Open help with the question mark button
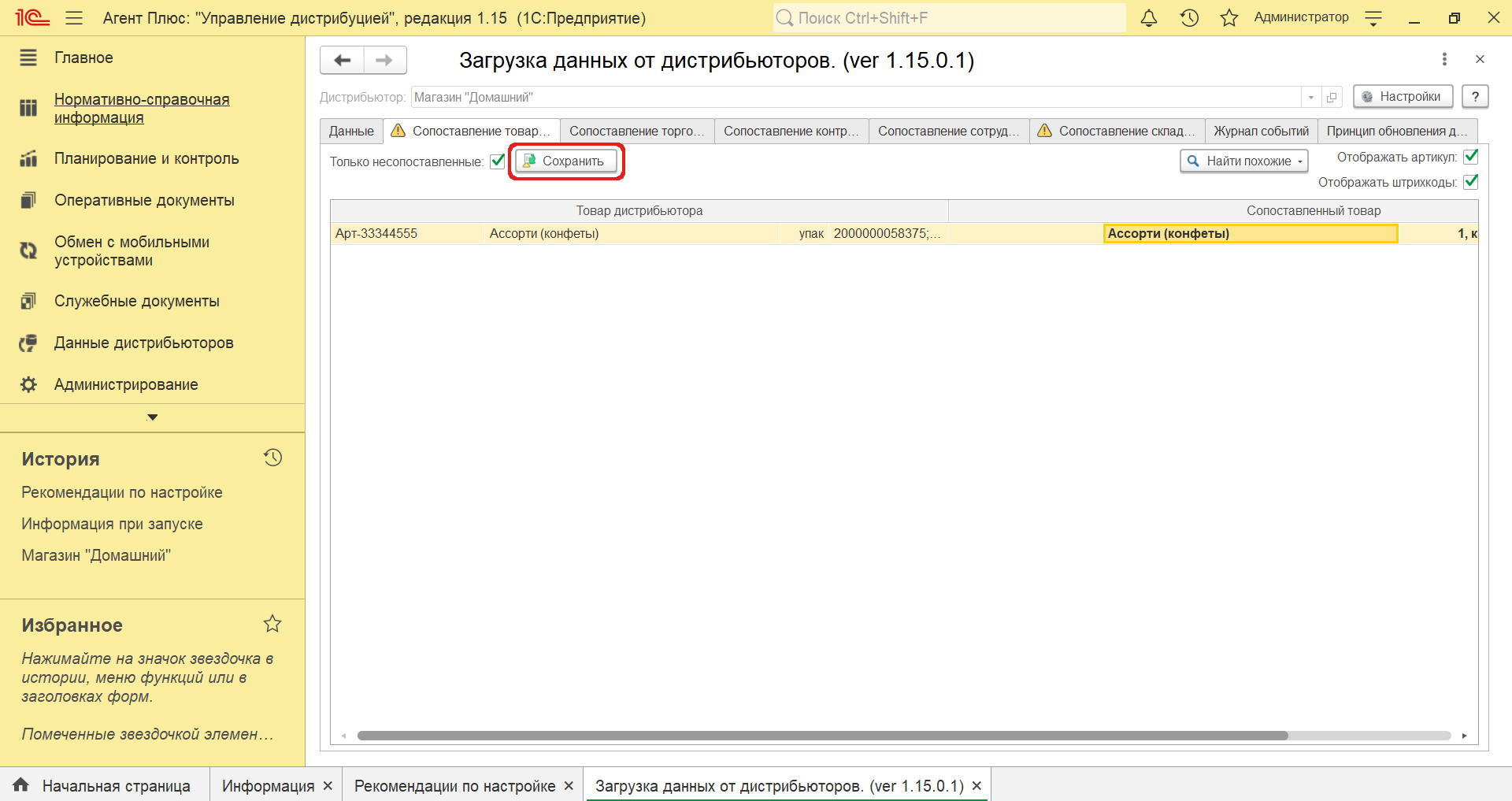Viewport: 1512px width, 801px height. tap(1475, 96)
